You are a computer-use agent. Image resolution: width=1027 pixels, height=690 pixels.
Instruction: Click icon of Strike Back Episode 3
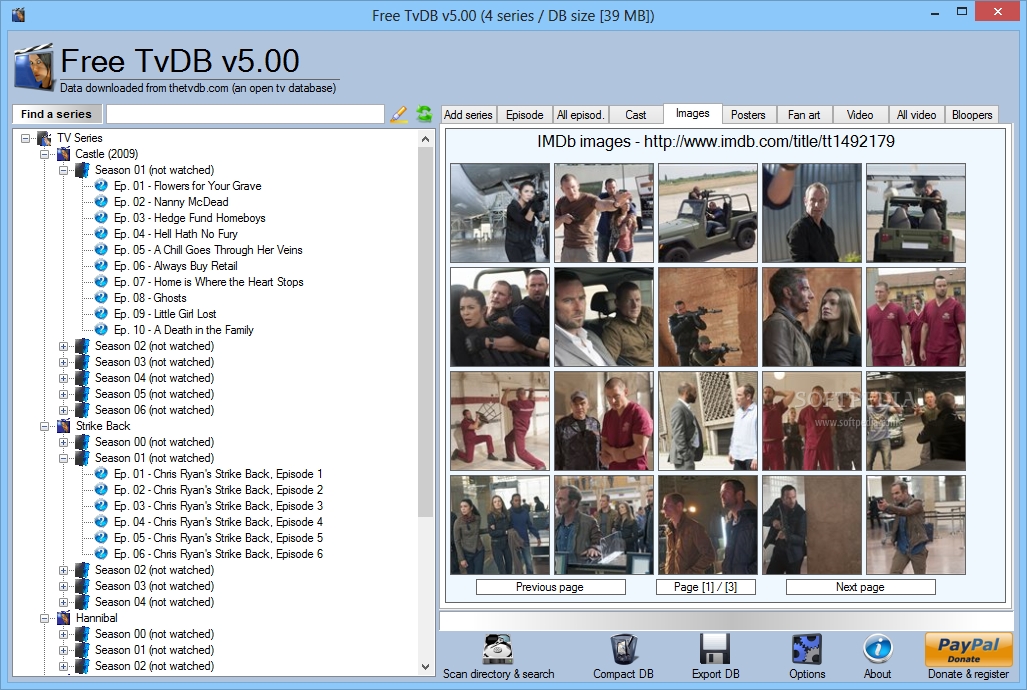[x=101, y=506]
